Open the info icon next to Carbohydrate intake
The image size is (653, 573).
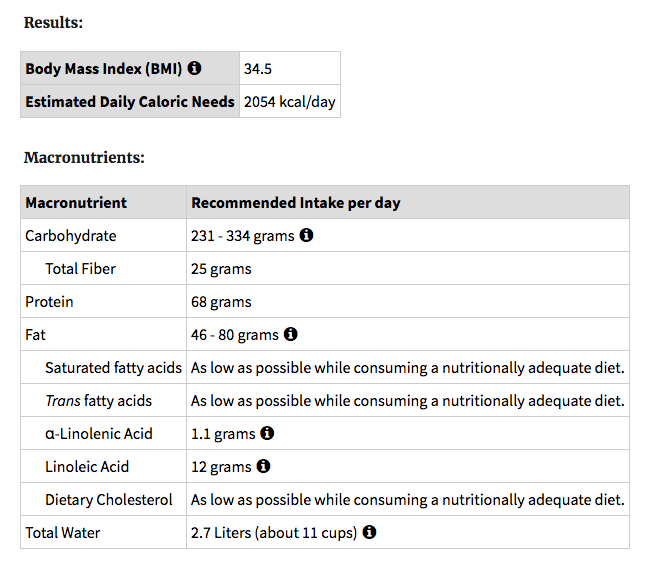(x=307, y=236)
